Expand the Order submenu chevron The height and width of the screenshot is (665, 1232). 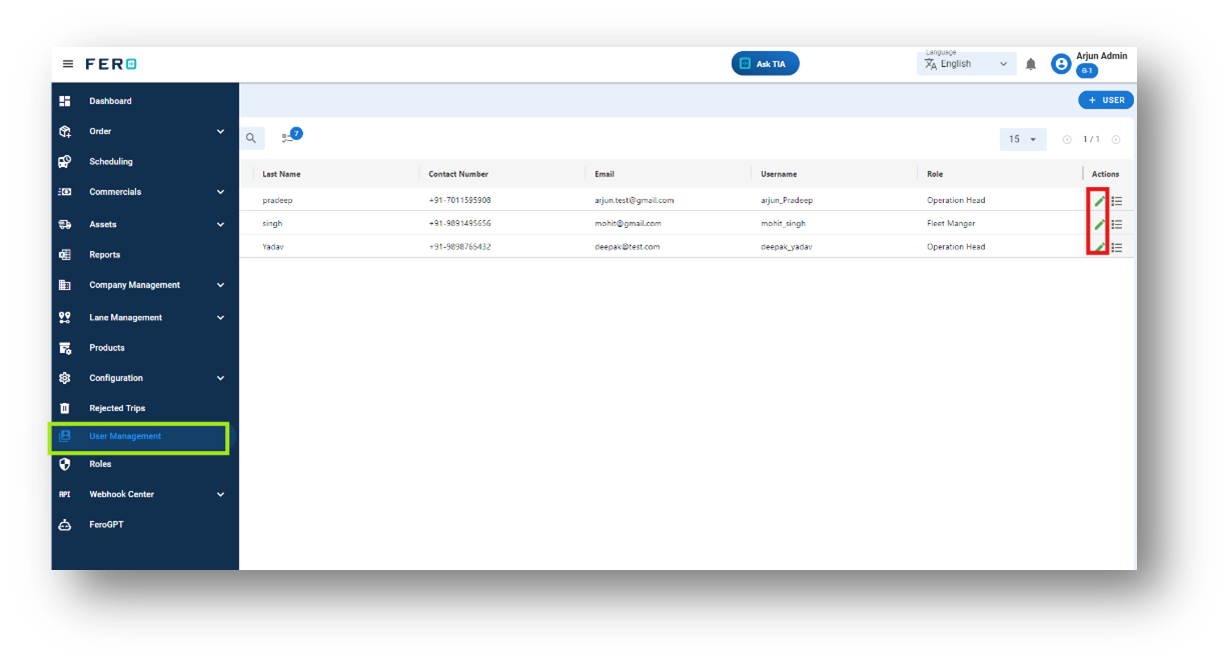coord(221,131)
